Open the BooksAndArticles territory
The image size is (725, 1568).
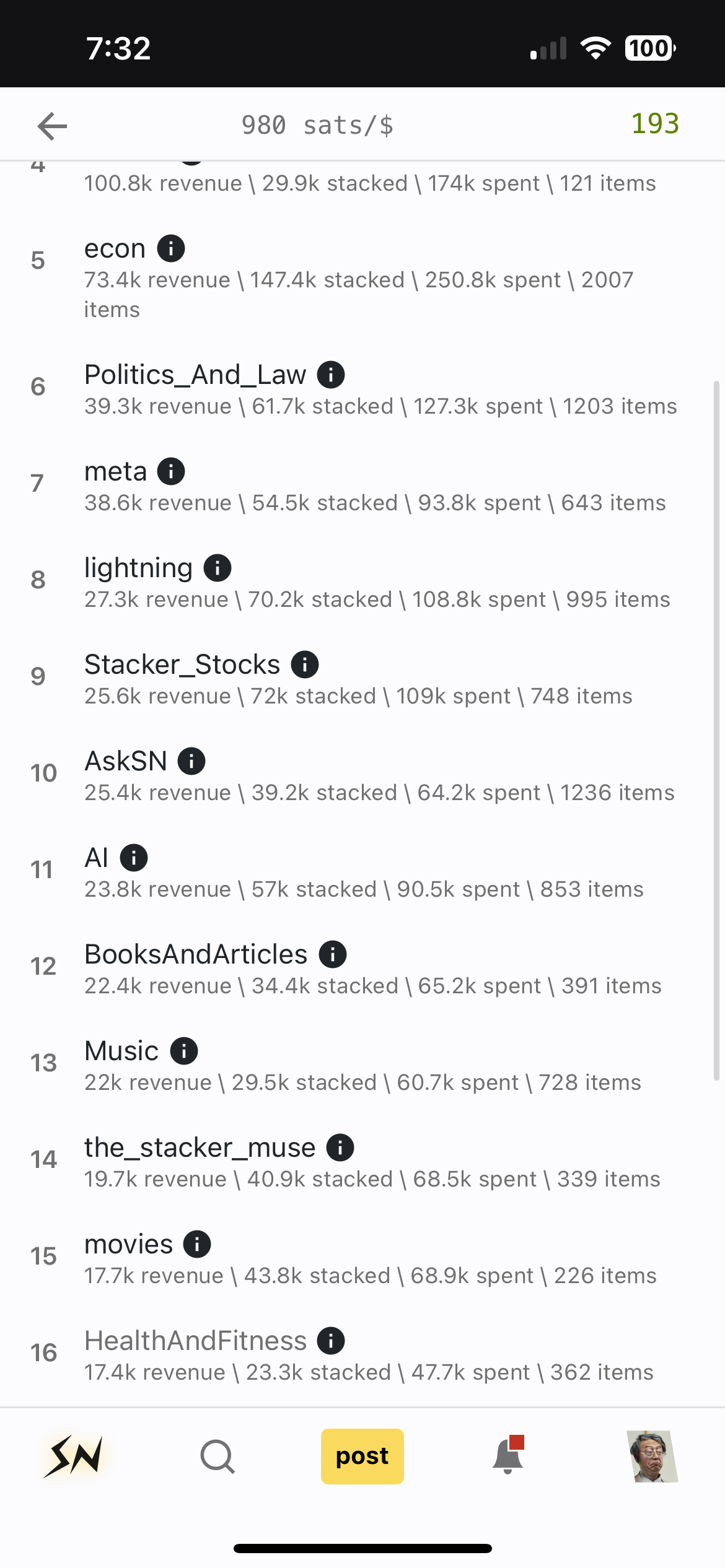tap(196, 954)
